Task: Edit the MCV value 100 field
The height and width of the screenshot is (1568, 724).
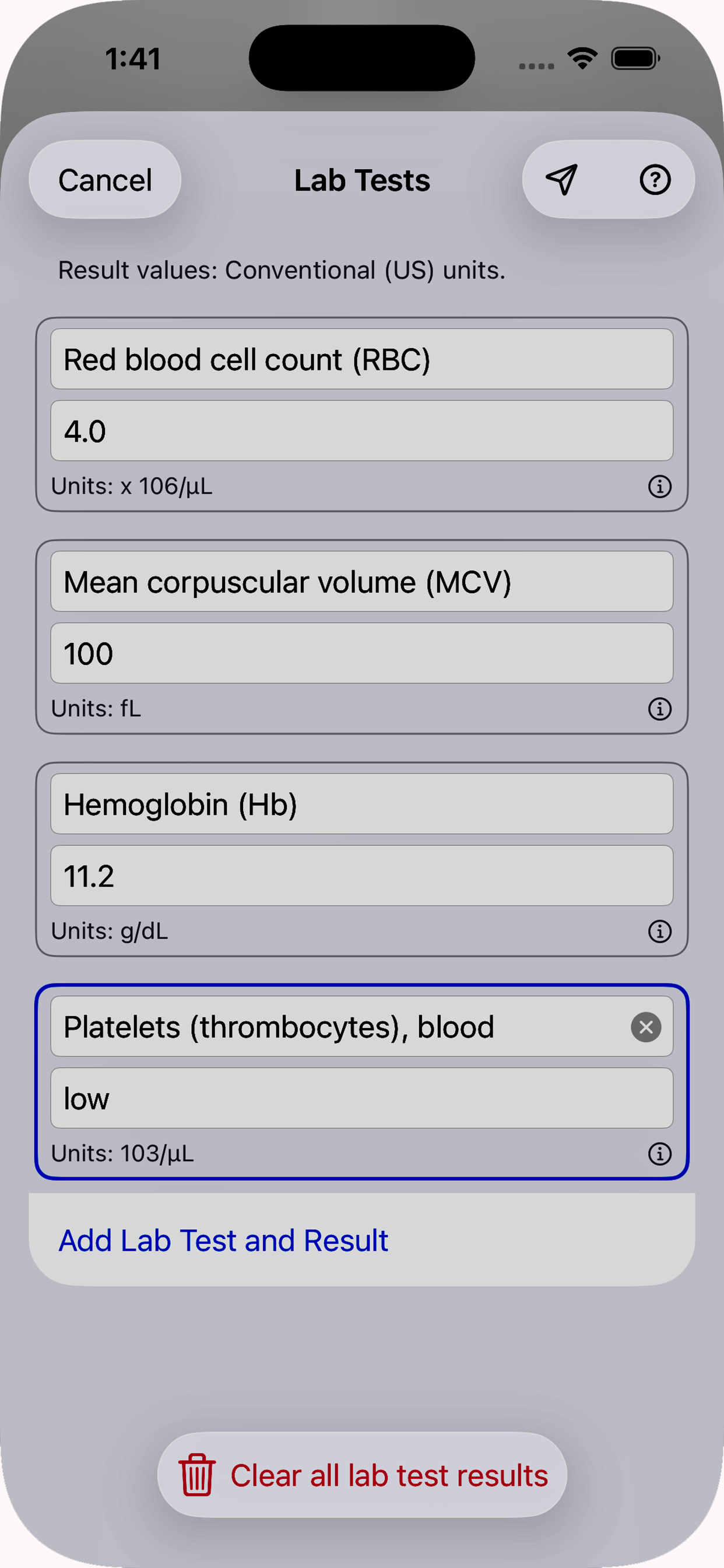Action: tap(361, 653)
